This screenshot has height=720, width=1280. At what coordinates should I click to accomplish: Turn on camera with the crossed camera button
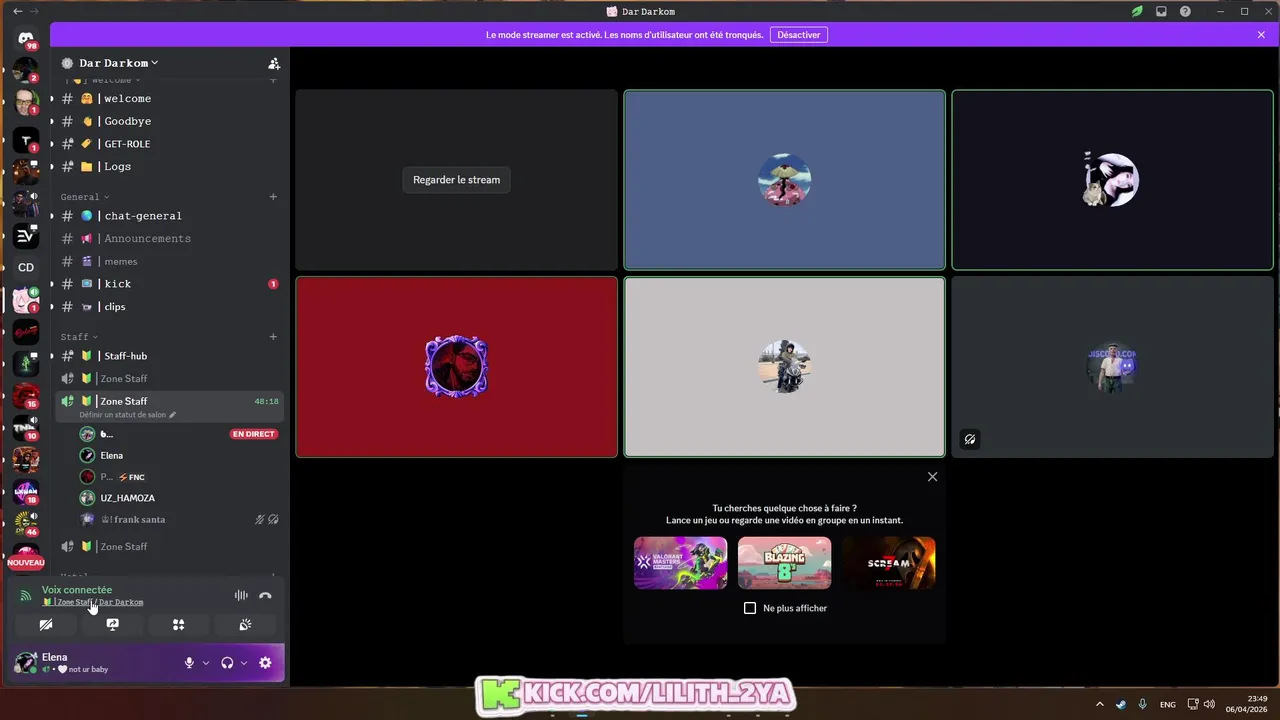pos(46,624)
